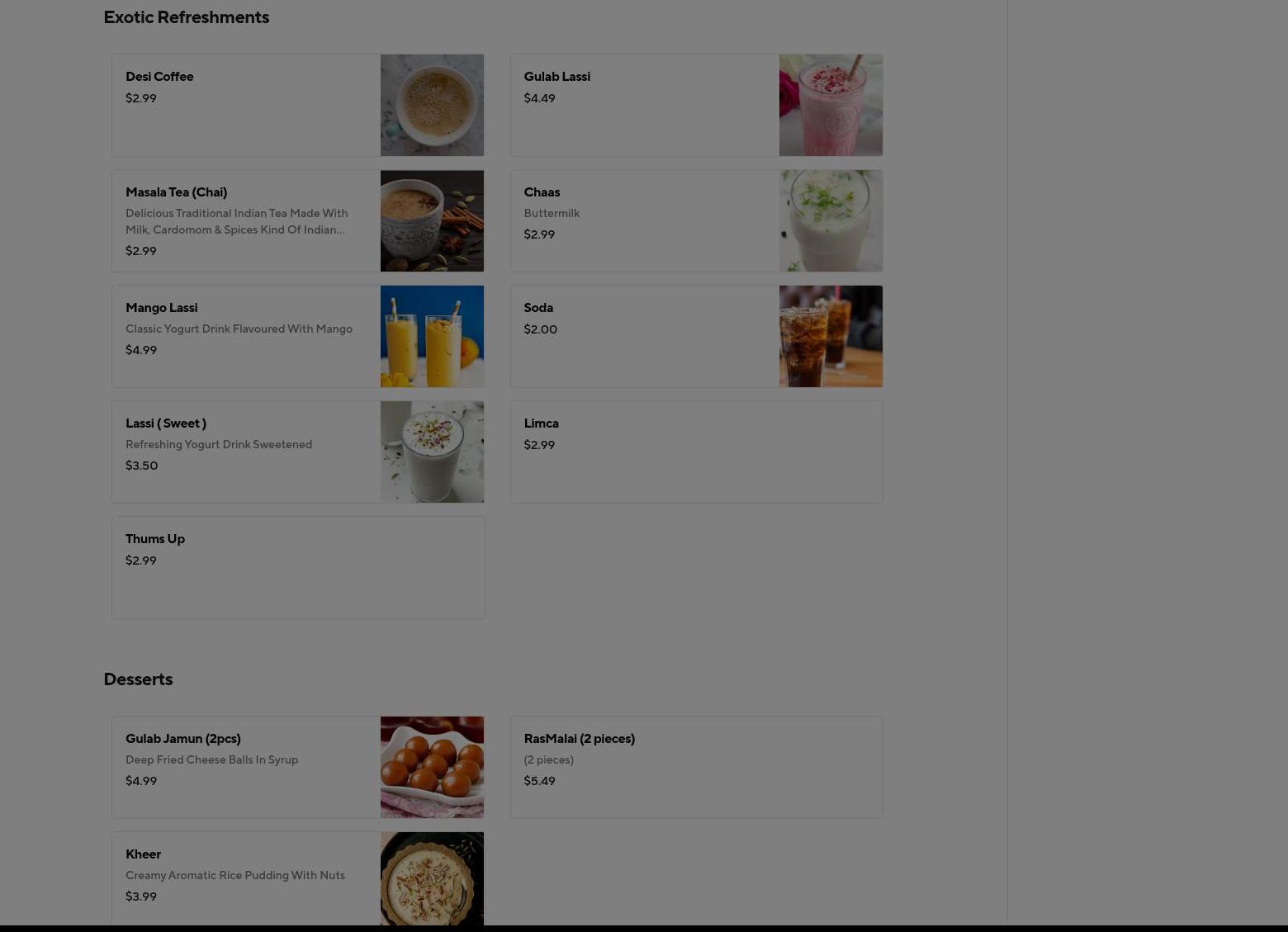Image resolution: width=1288 pixels, height=932 pixels.
Task: Open Masala Tea (Chai) item
Action: tap(298, 220)
